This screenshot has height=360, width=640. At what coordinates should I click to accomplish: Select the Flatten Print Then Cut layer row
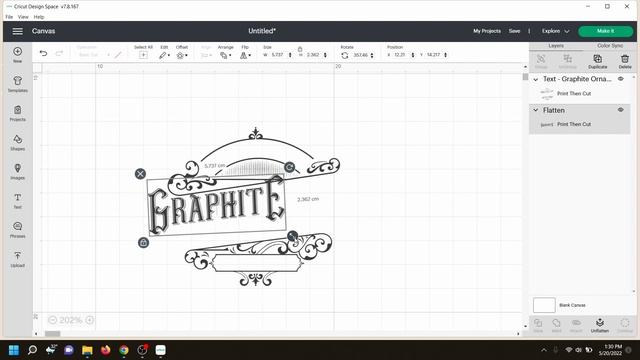580,124
